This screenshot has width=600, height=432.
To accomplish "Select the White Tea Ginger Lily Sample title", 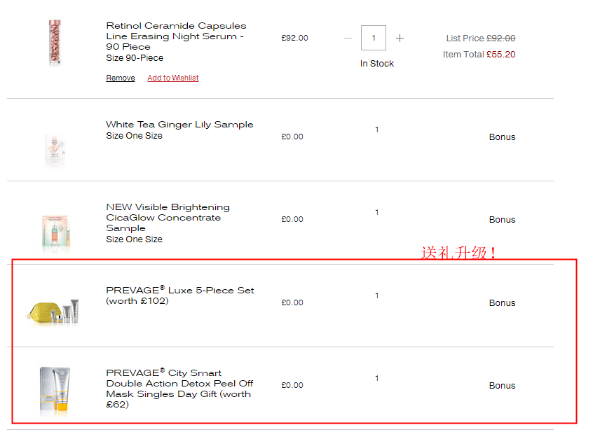I will [179, 125].
